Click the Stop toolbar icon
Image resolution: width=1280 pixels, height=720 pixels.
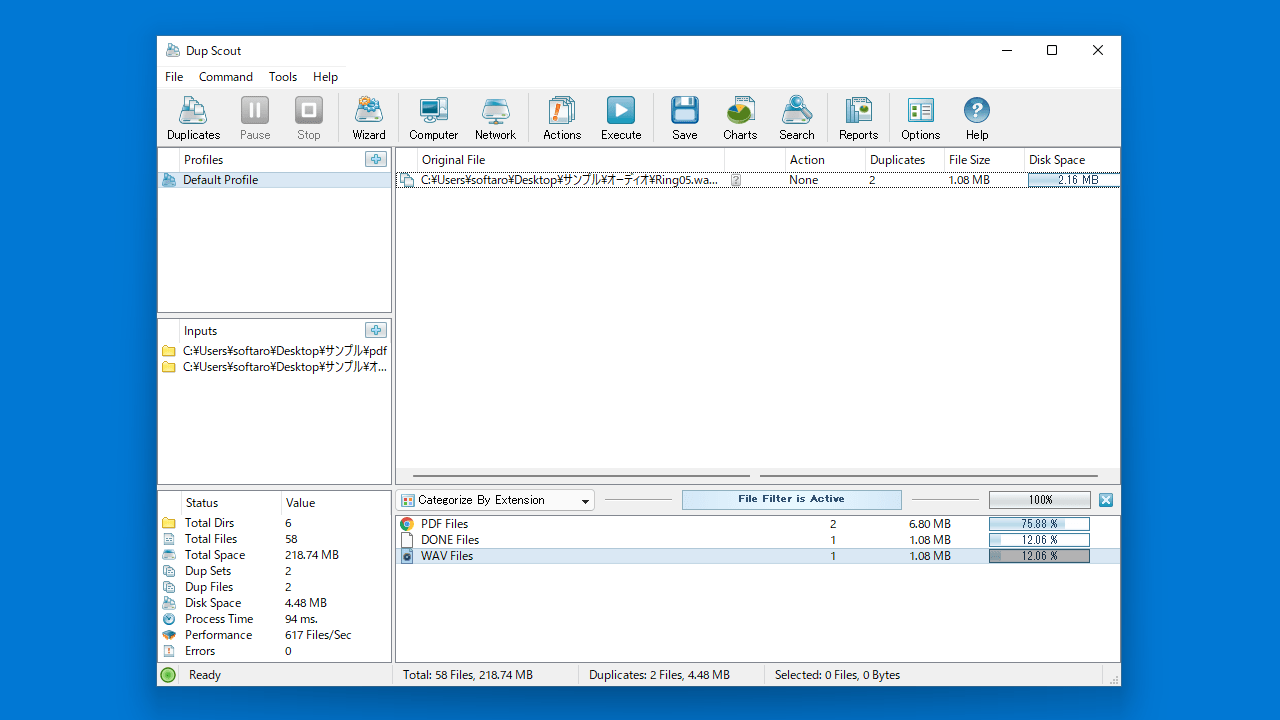point(309,119)
